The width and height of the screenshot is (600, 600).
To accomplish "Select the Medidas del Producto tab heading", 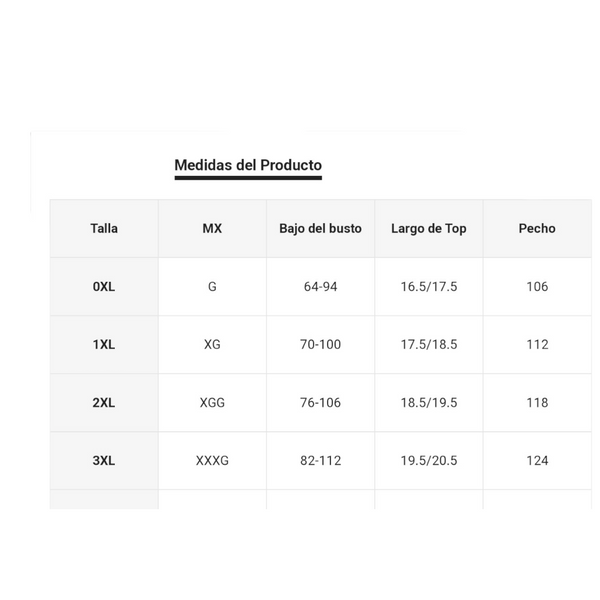I will pos(248,166).
